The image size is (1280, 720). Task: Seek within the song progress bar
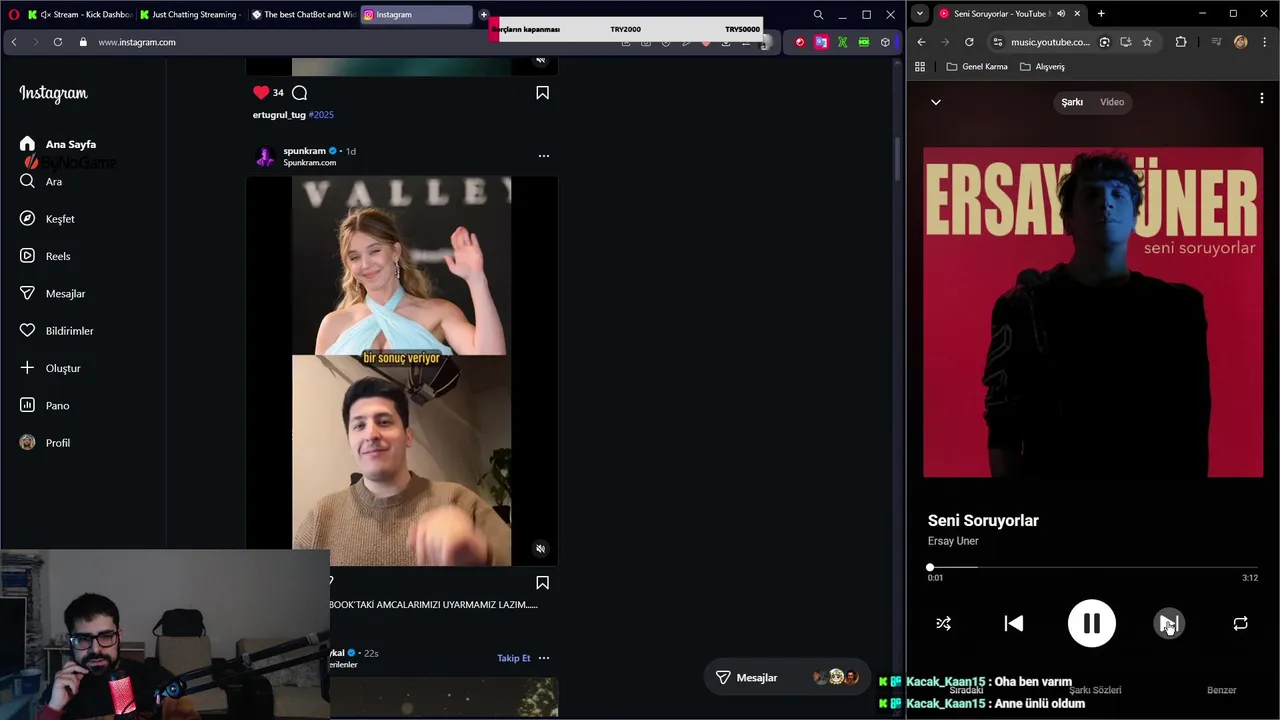1093,567
